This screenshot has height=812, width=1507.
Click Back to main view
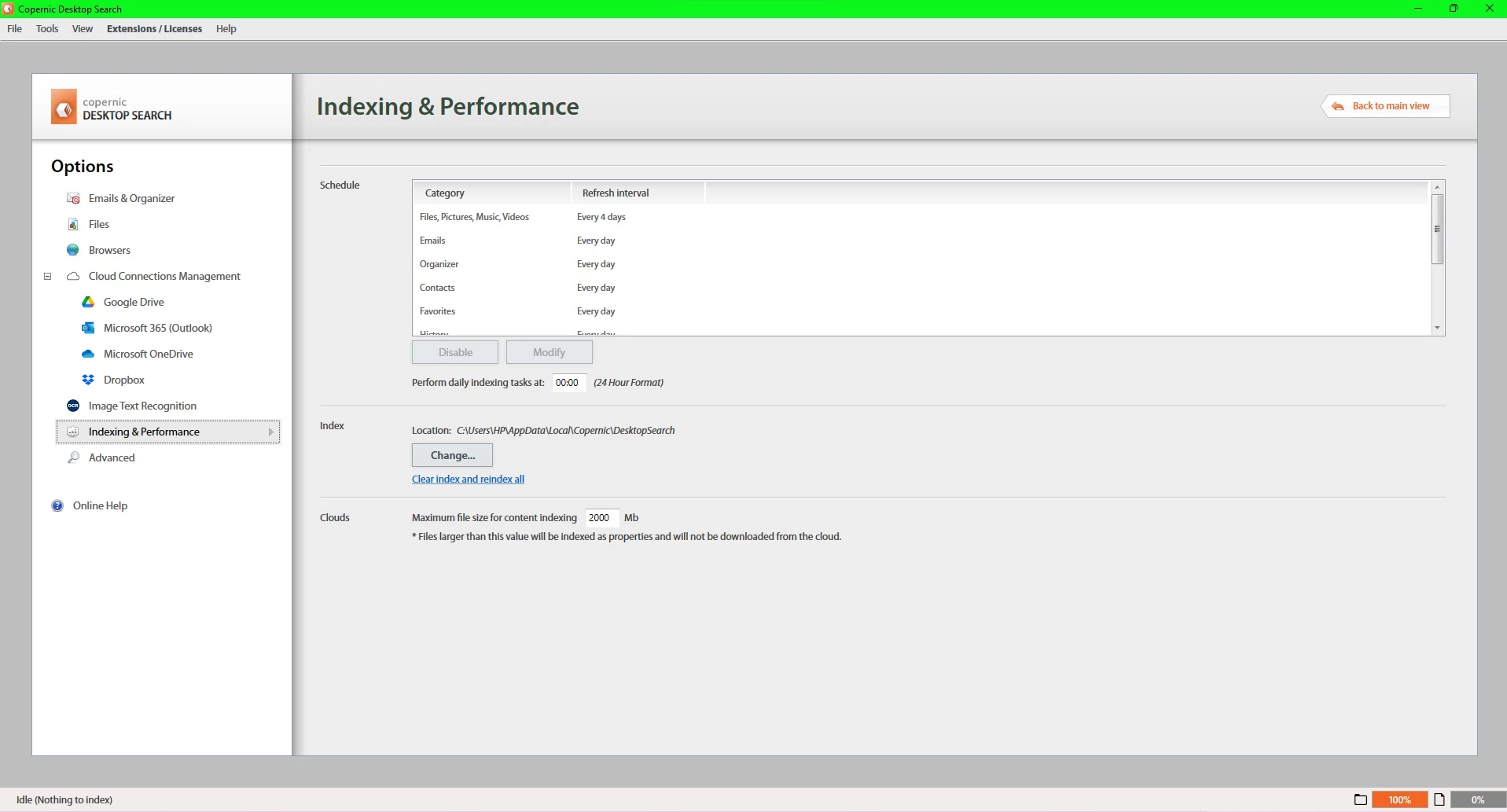coord(1385,106)
